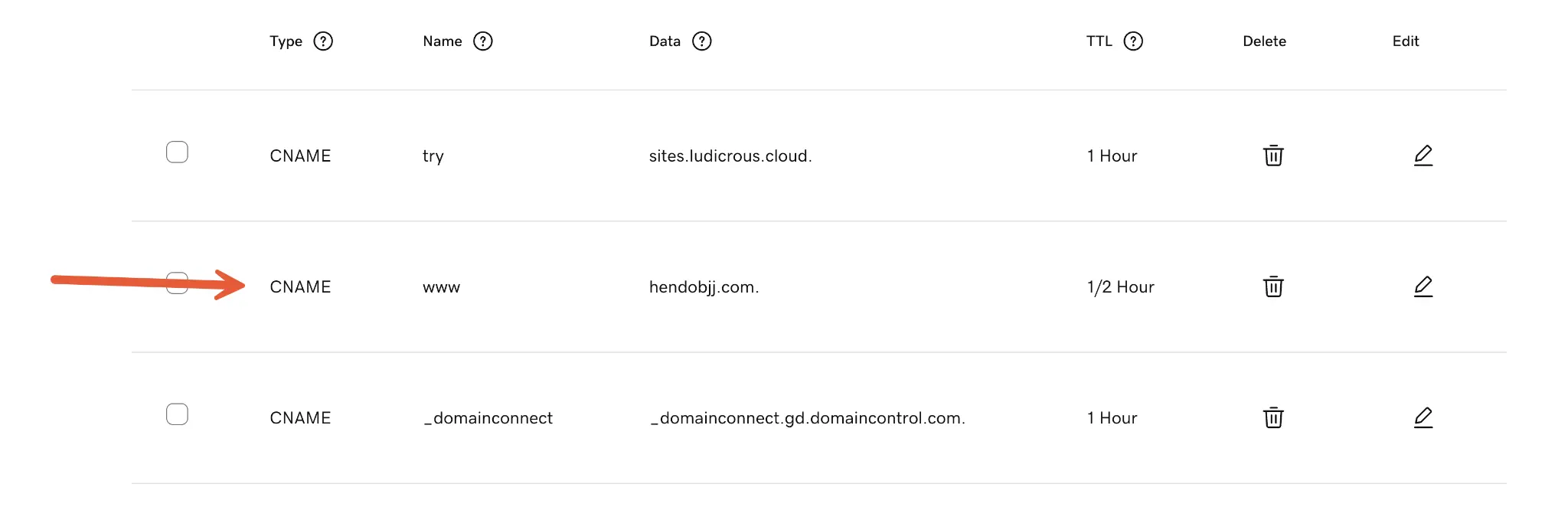Open the TTL column help icon

tap(1133, 41)
